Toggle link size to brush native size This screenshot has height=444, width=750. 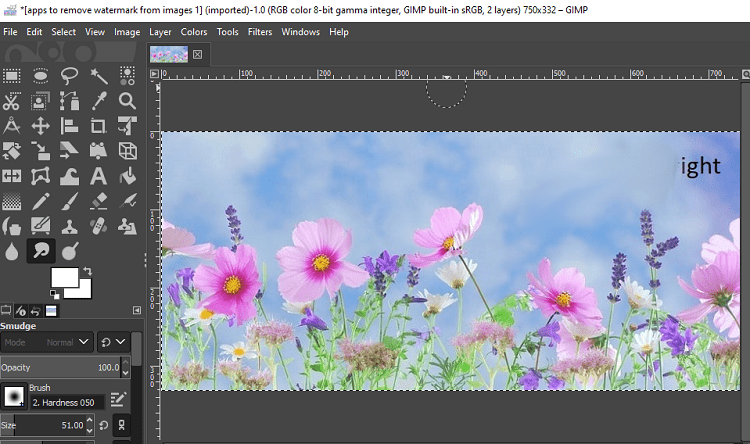pos(121,425)
